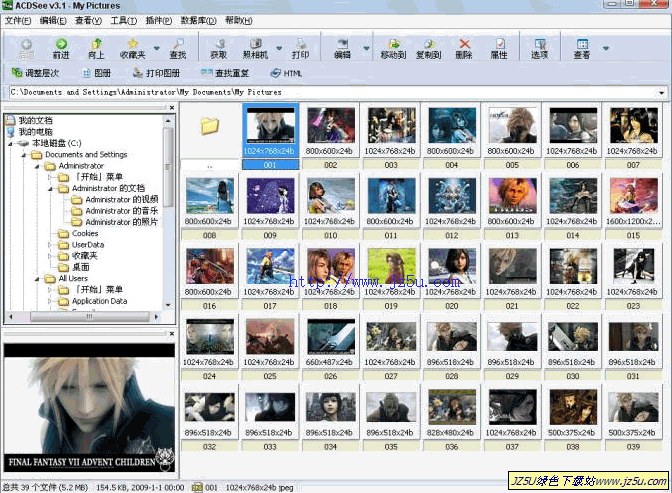
Task: Close the folder tree pane
Action: pos(172,108)
